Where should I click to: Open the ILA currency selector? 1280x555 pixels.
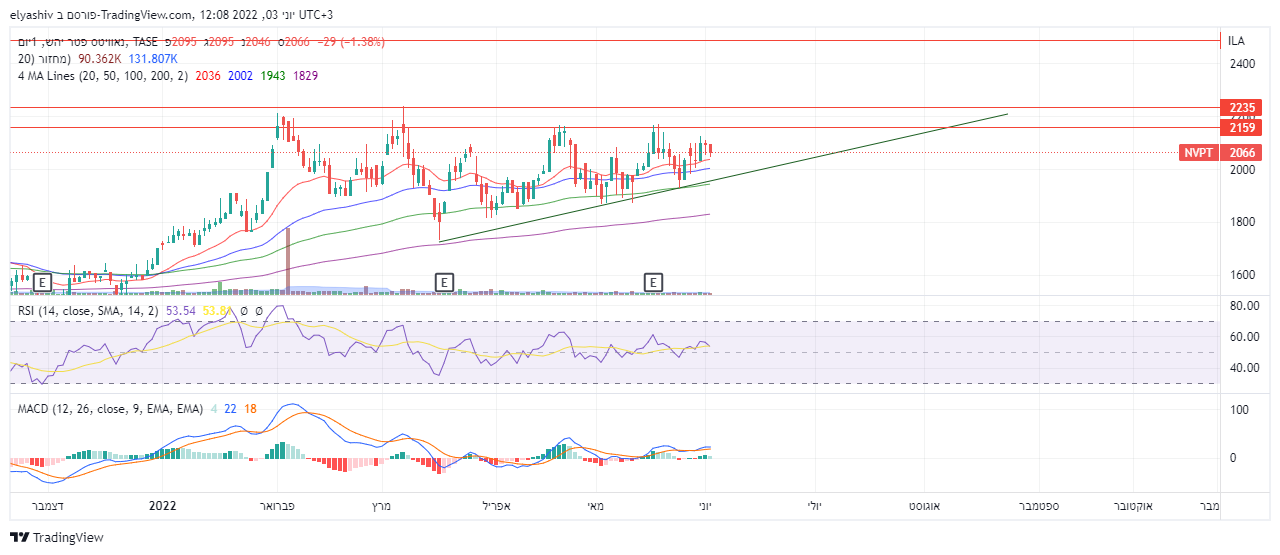click(1236, 41)
